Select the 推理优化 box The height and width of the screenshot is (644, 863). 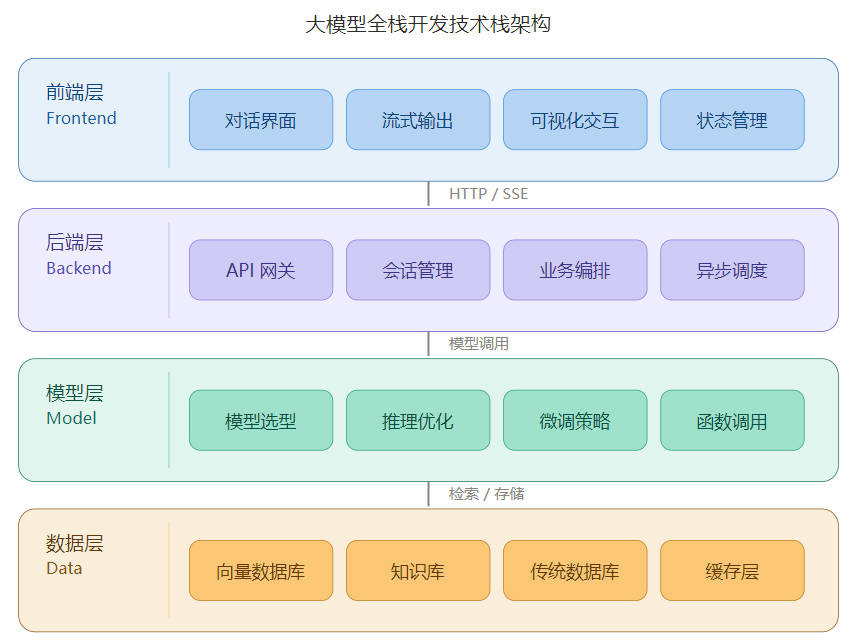[x=418, y=421]
